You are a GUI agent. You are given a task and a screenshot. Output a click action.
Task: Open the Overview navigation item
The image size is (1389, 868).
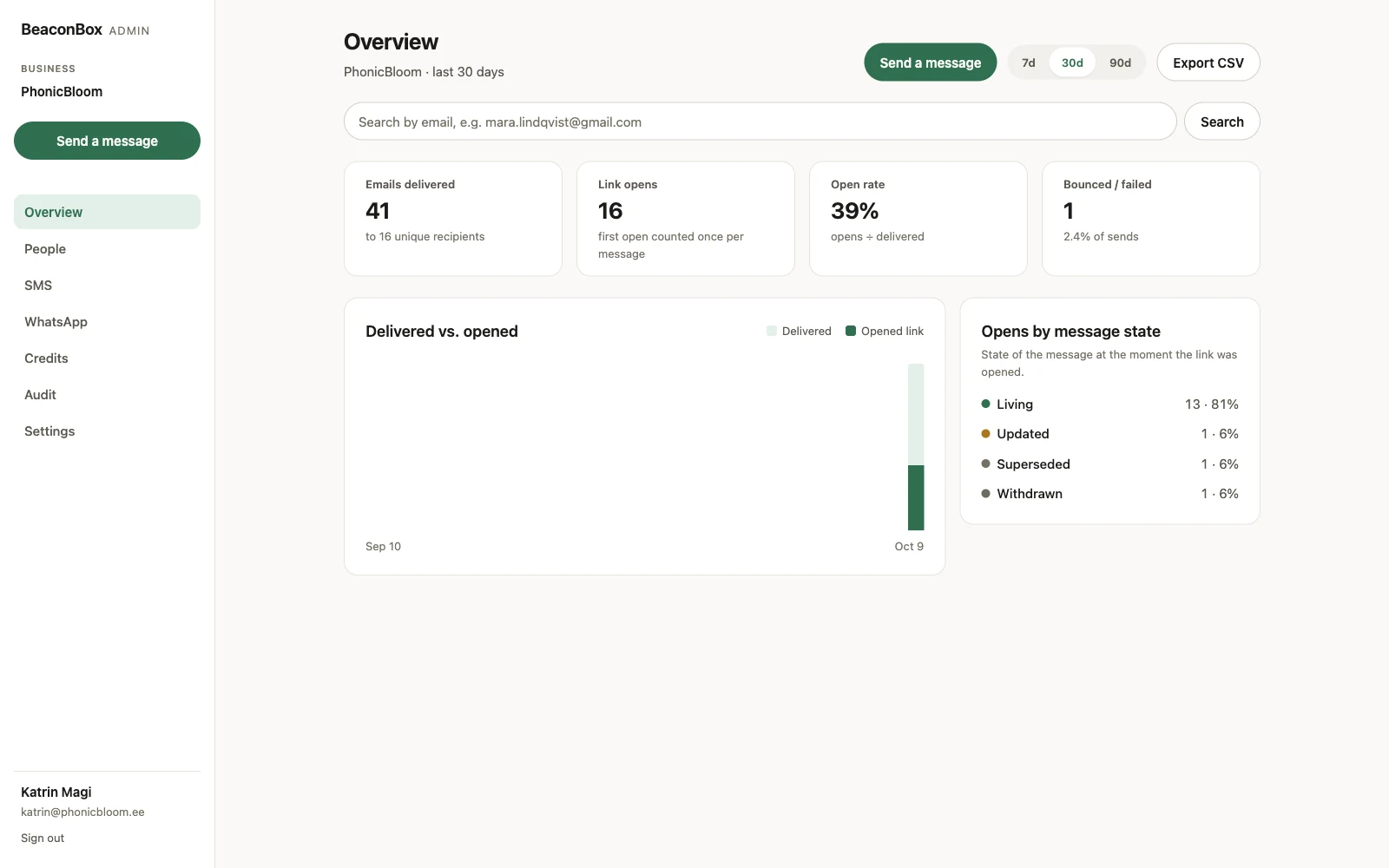coord(107,212)
